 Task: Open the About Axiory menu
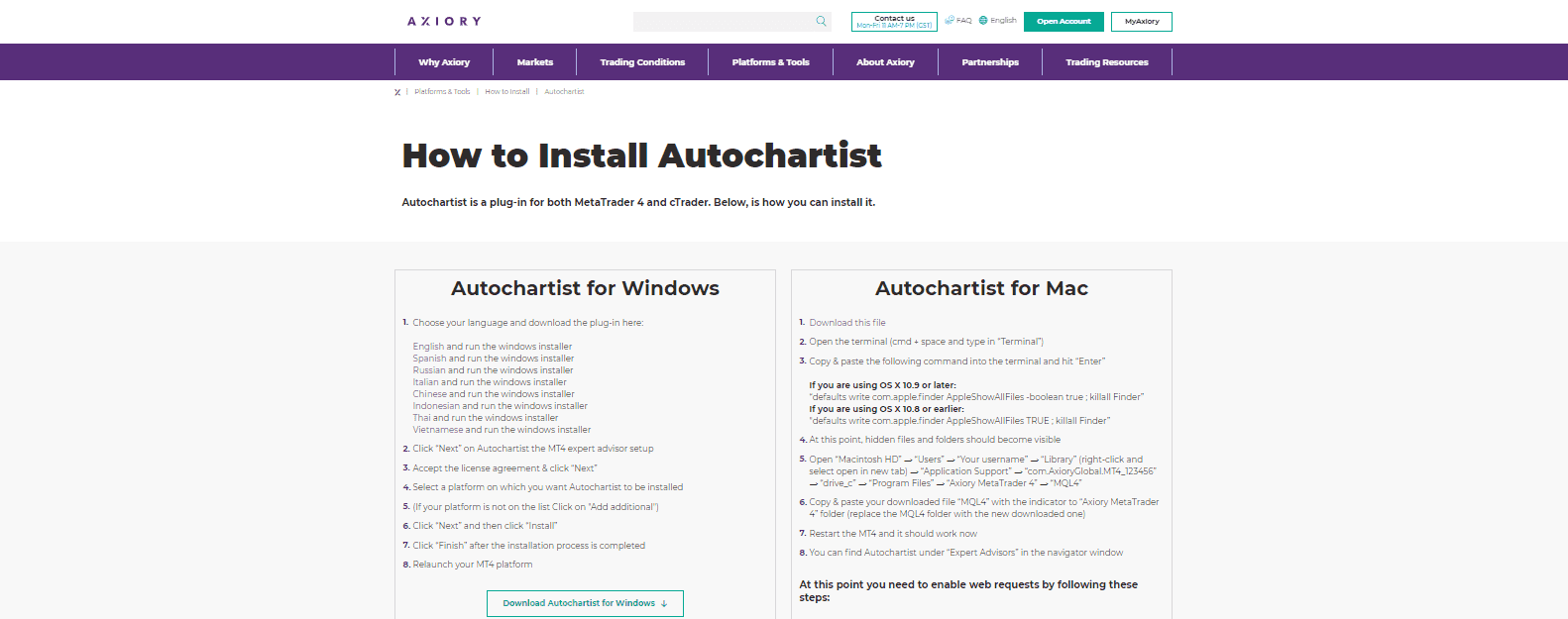[x=885, y=62]
